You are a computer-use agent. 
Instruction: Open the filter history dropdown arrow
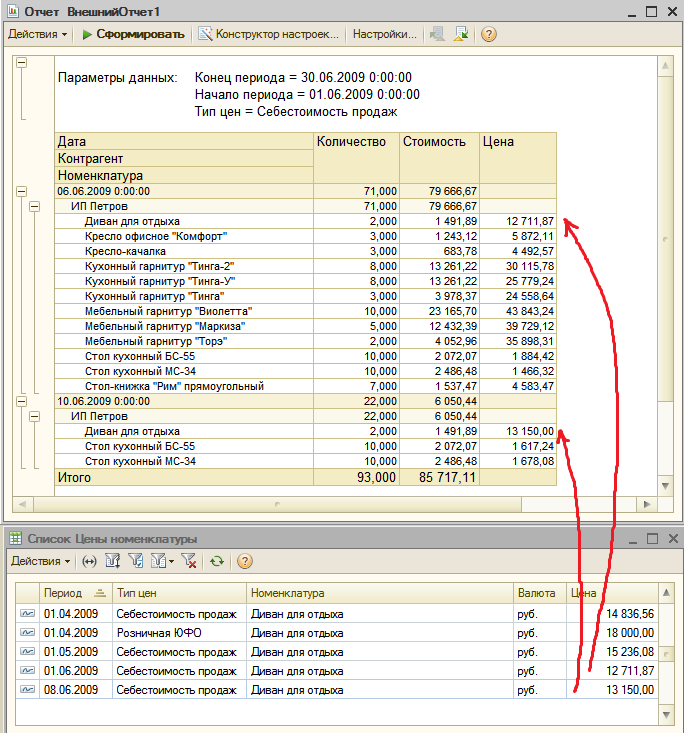(171, 561)
